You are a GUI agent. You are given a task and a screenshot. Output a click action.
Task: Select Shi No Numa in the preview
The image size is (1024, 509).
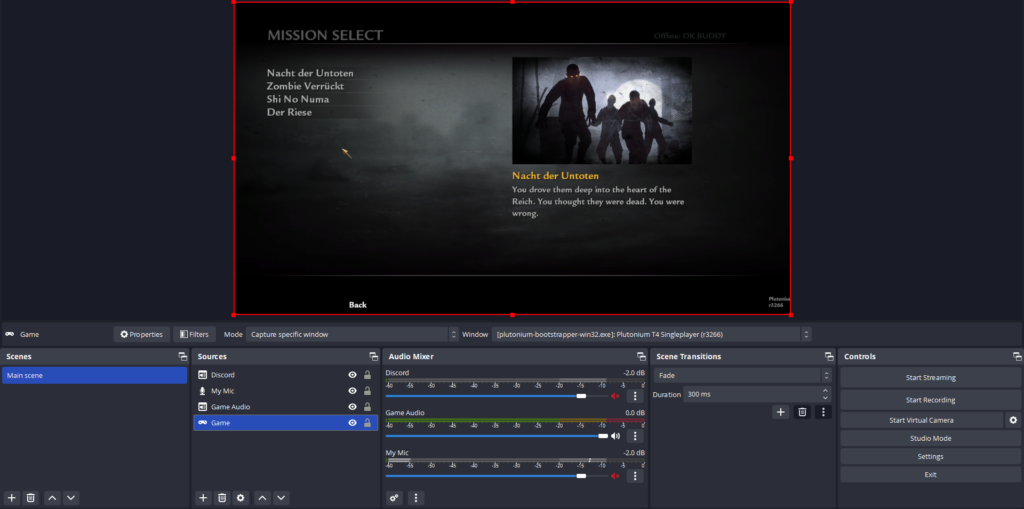click(x=298, y=99)
